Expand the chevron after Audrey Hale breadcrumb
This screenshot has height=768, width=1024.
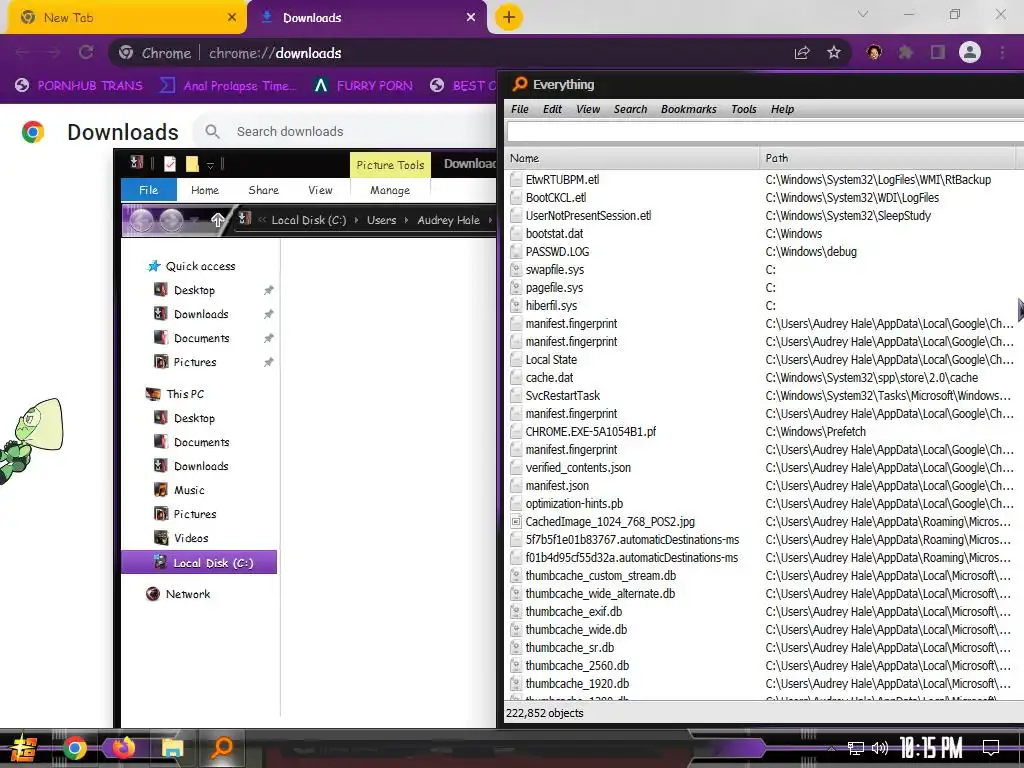[x=490, y=220]
